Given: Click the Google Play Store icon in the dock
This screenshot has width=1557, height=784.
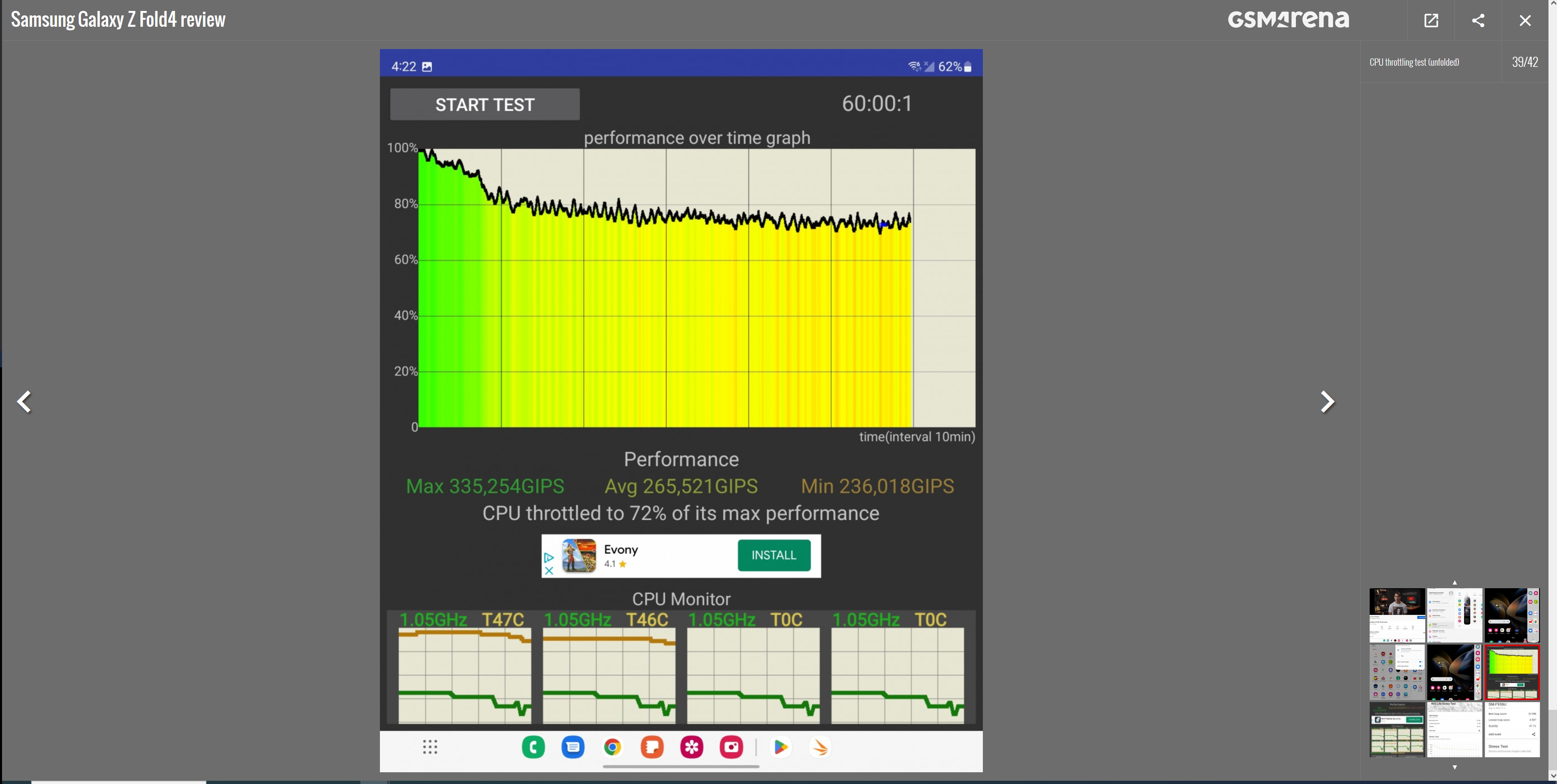Looking at the screenshot, I should [780, 747].
